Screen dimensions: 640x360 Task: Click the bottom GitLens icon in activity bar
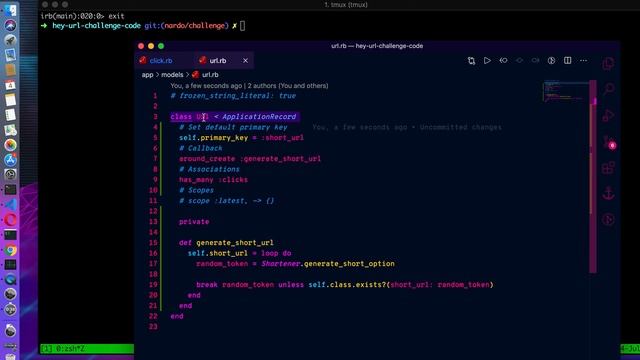pyautogui.click(x=608, y=220)
